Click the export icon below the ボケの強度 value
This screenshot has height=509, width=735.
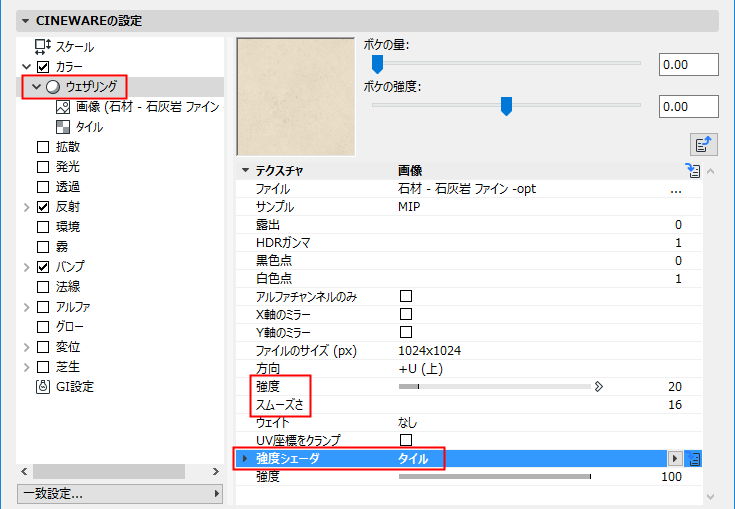(x=704, y=144)
